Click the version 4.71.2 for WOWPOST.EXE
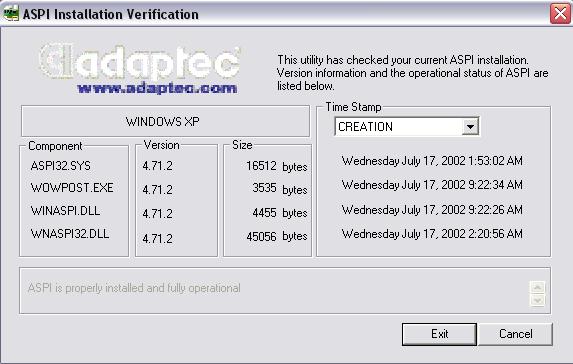Viewport: 573px width, 364px height. tap(158, 190)
